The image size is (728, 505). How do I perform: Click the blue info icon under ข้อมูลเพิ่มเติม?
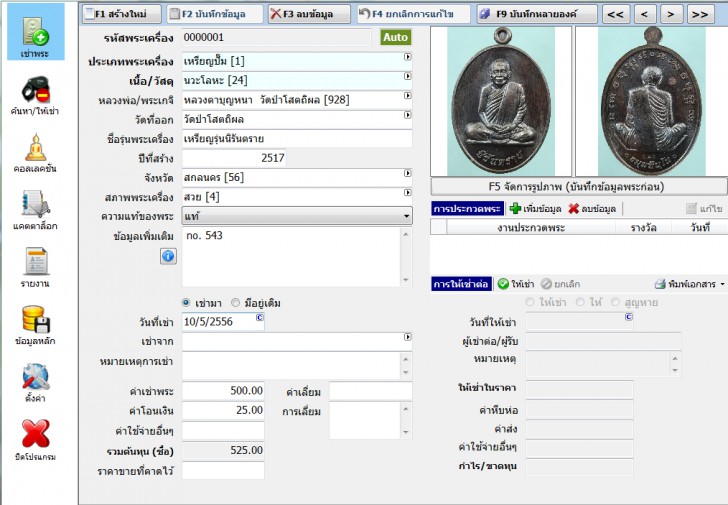[x=168, y=256]
